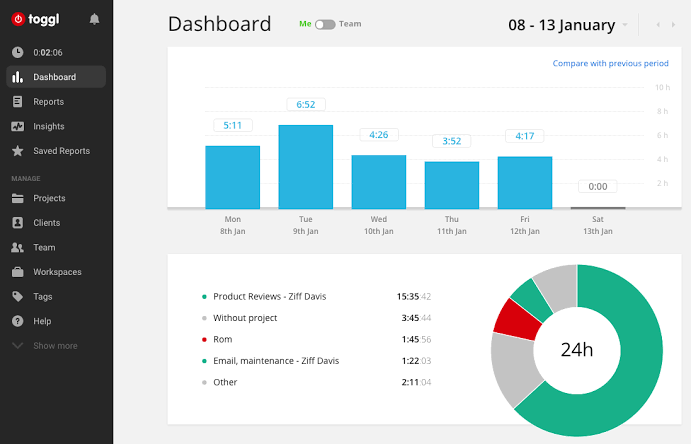
Task: Click the Tuesday 6:52 bar in chart
Action: (305, 166)
